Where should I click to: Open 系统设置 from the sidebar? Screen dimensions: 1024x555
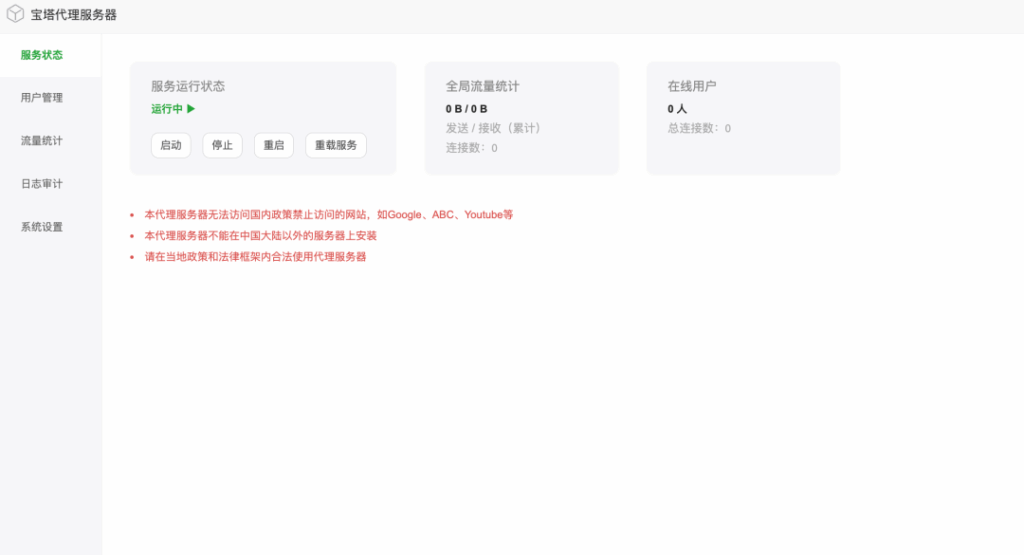coord(42,227)
